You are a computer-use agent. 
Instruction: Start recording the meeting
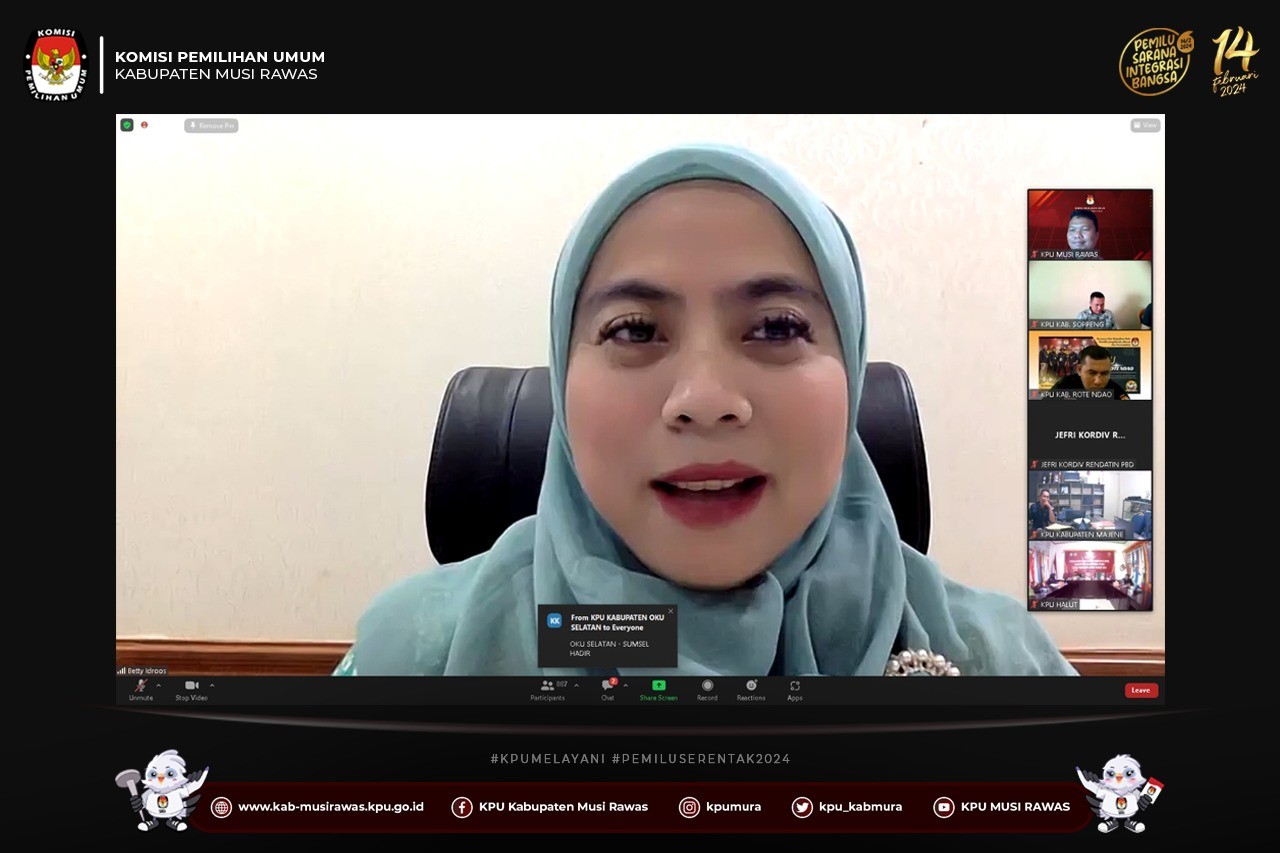coord(707,689)
